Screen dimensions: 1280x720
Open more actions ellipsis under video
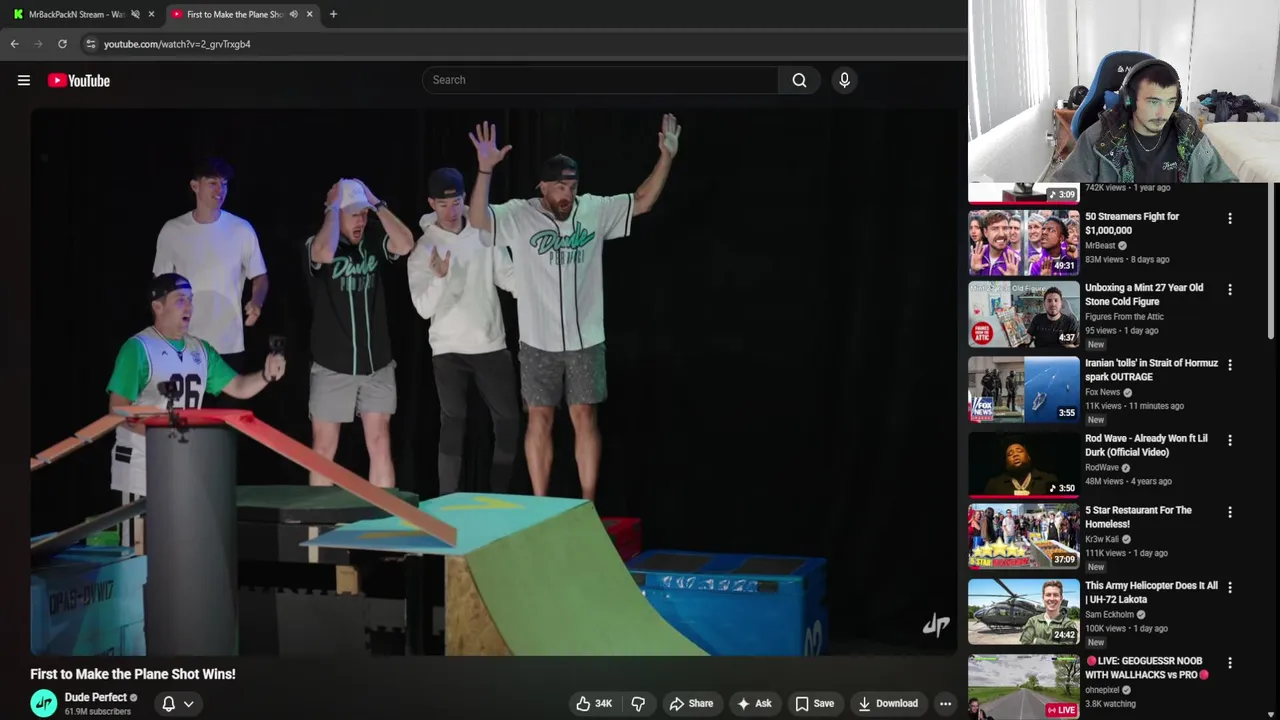945,704
